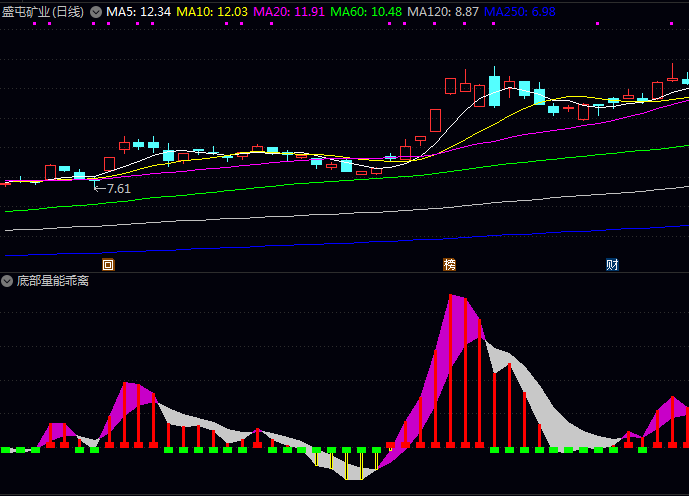Open the main chart indicator dropdown arrow
Screen dimensions: 689x496
96,12
